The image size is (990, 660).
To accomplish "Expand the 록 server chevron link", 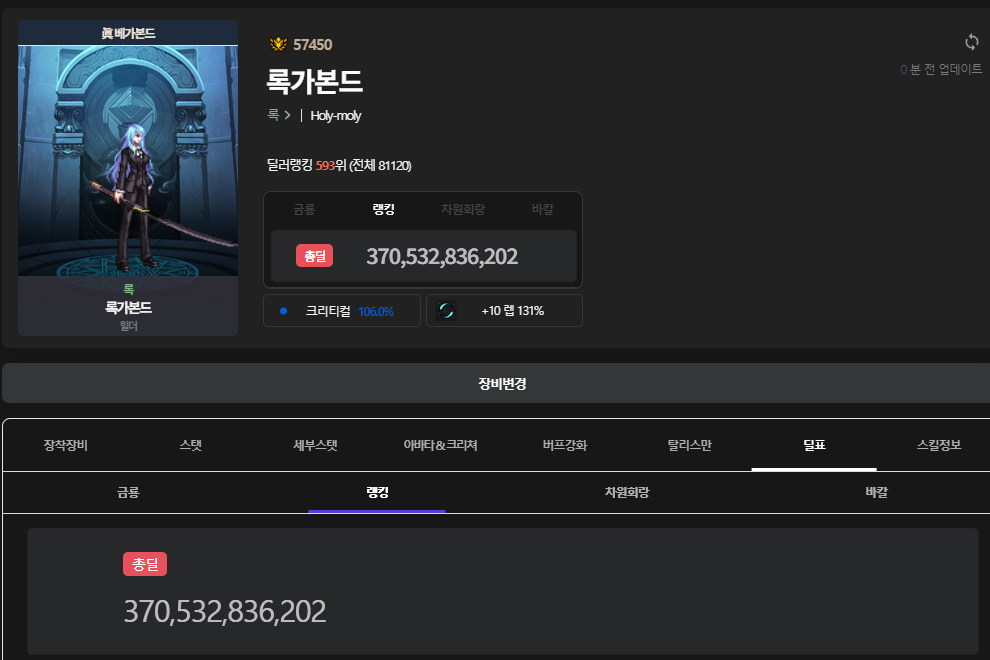I will [279, 115].
